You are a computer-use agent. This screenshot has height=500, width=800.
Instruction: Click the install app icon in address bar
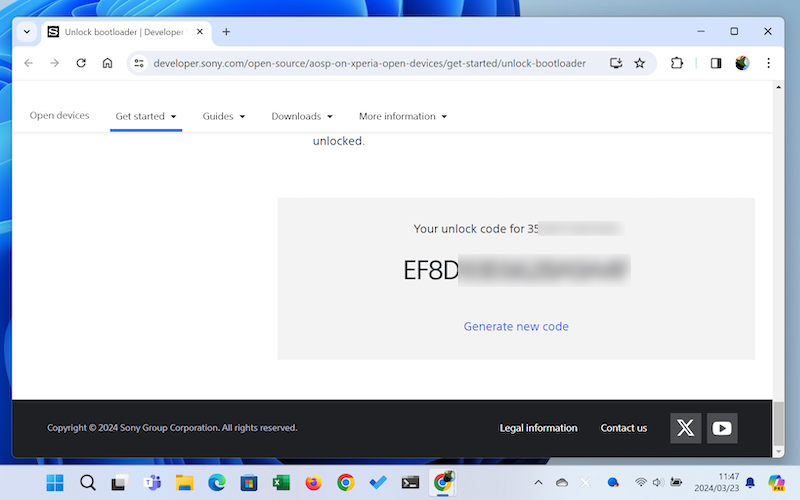point(616,63)
